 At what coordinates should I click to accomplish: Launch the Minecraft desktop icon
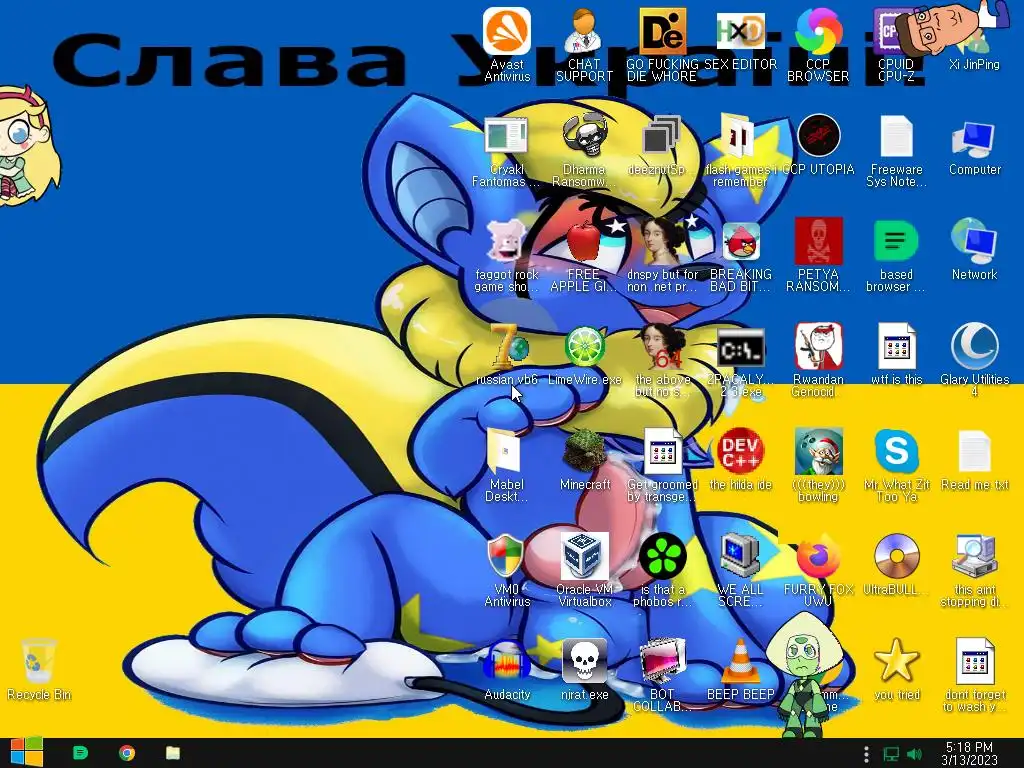584,460
